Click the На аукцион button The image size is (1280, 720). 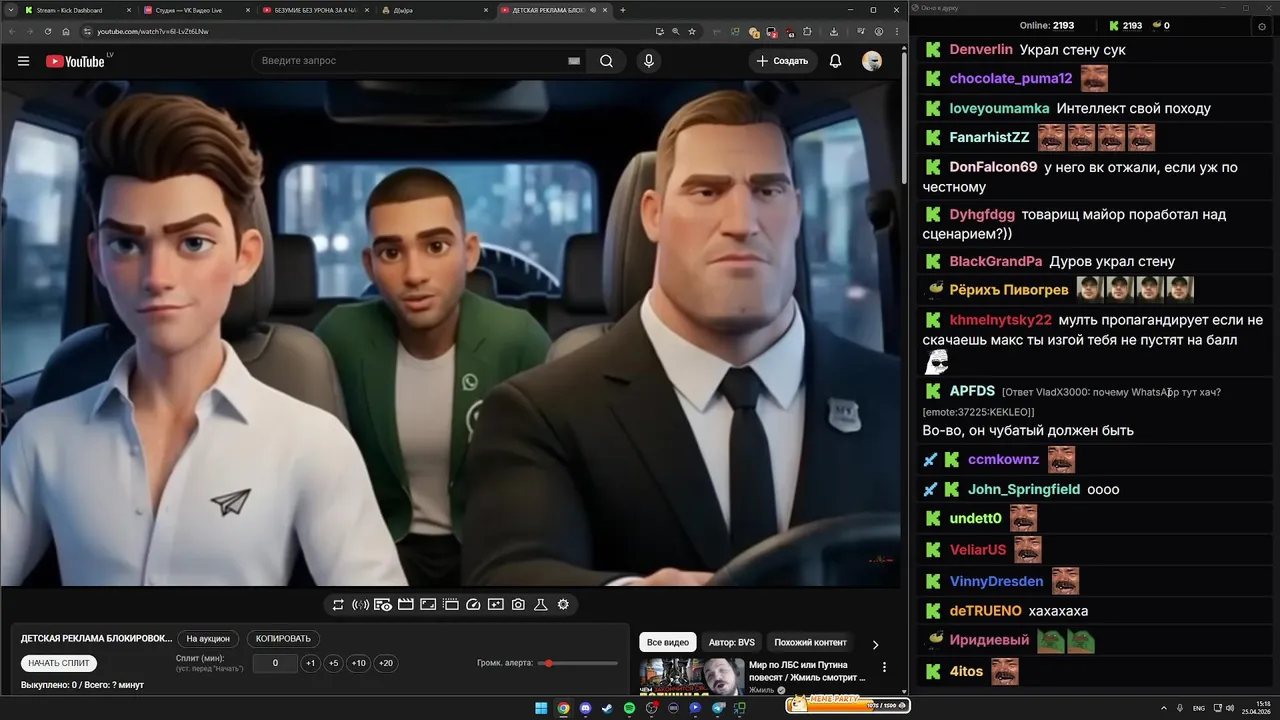click(x=208, y=638)
